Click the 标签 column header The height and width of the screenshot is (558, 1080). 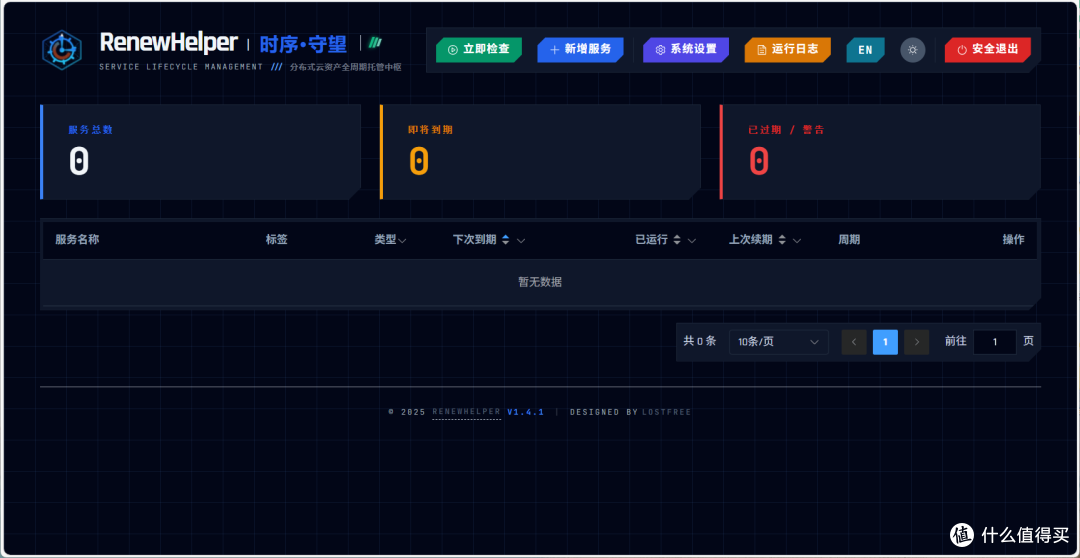(276, 240)
